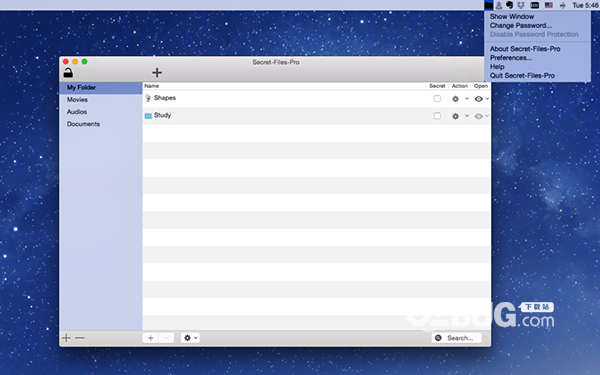Click the Secret-Files-Pro menu bar icon

coord(489,5)
